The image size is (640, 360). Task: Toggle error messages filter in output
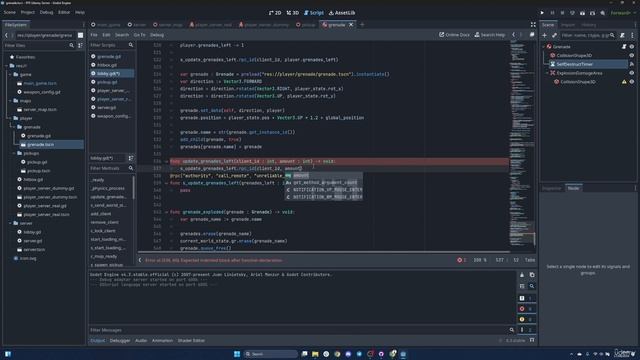[526, 309]
